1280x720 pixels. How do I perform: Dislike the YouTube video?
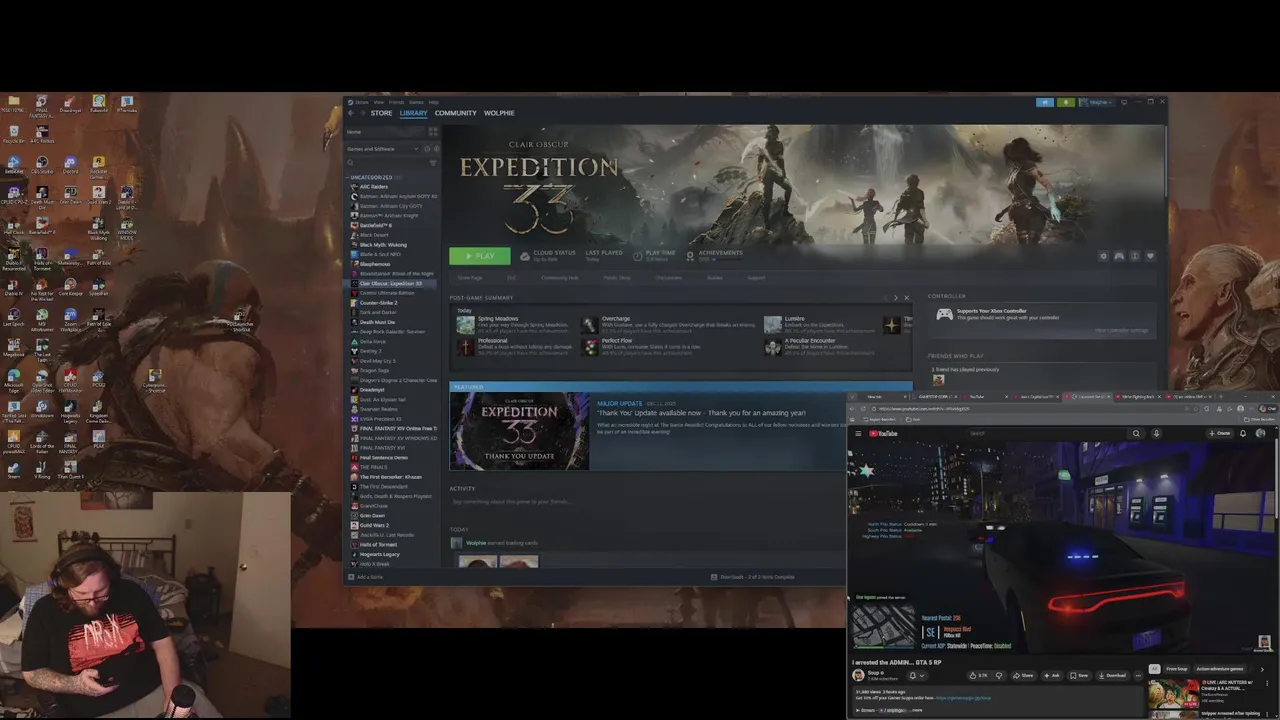(x=999, y=675)
